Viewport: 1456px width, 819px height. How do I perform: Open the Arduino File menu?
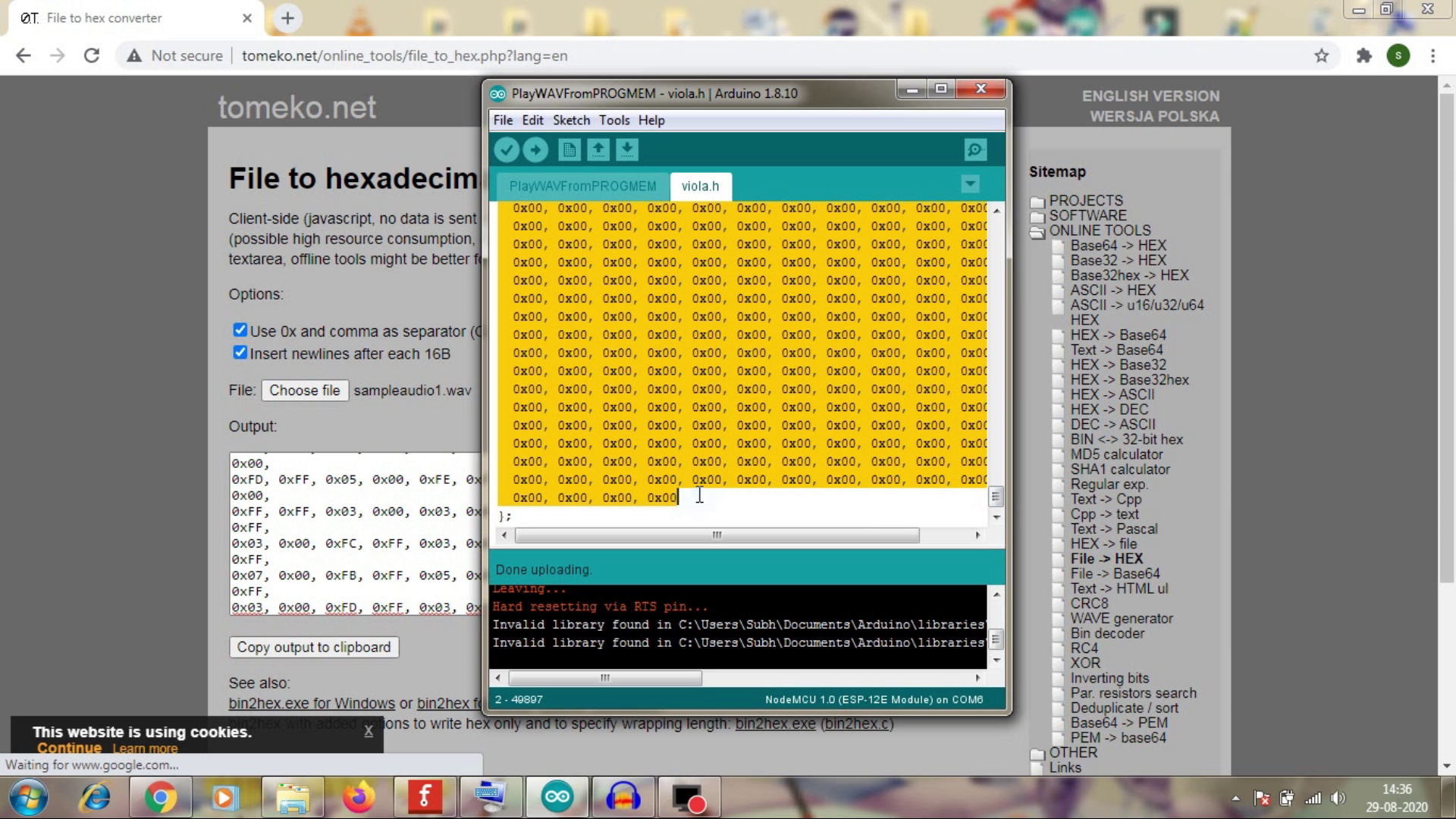[x=503, y=121]
